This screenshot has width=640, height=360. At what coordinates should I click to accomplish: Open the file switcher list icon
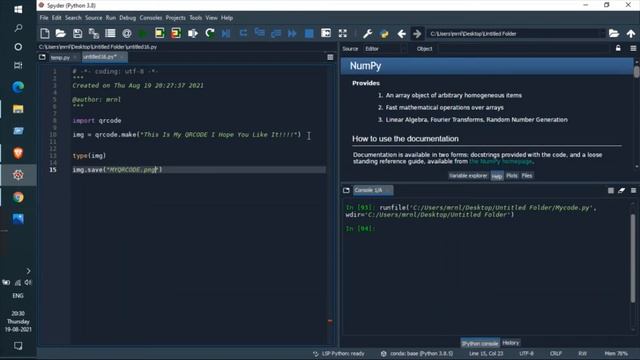click(x=110, y=33)
